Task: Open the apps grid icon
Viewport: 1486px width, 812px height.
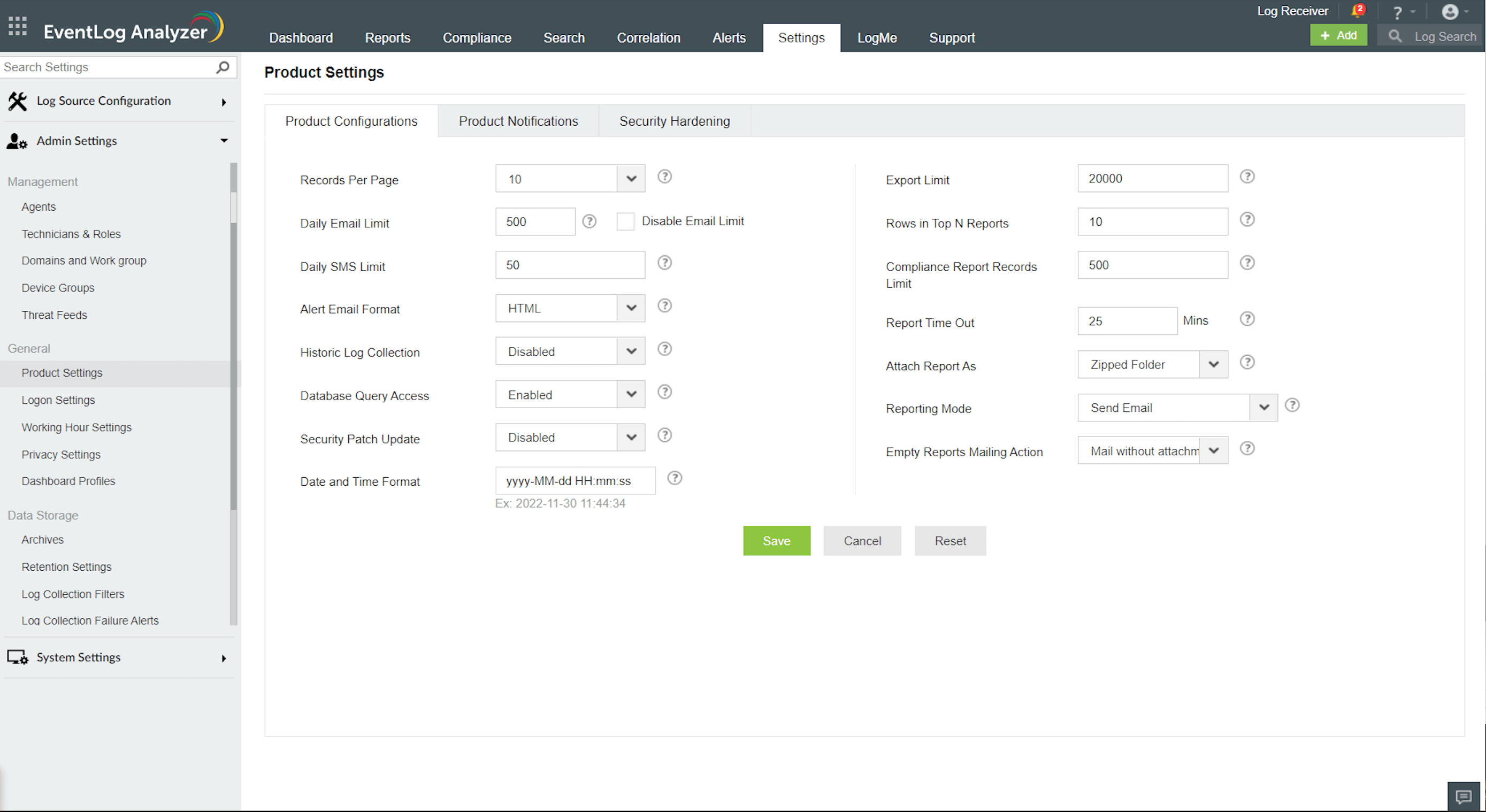Action: pyautogui.click(x=17, y=26)
